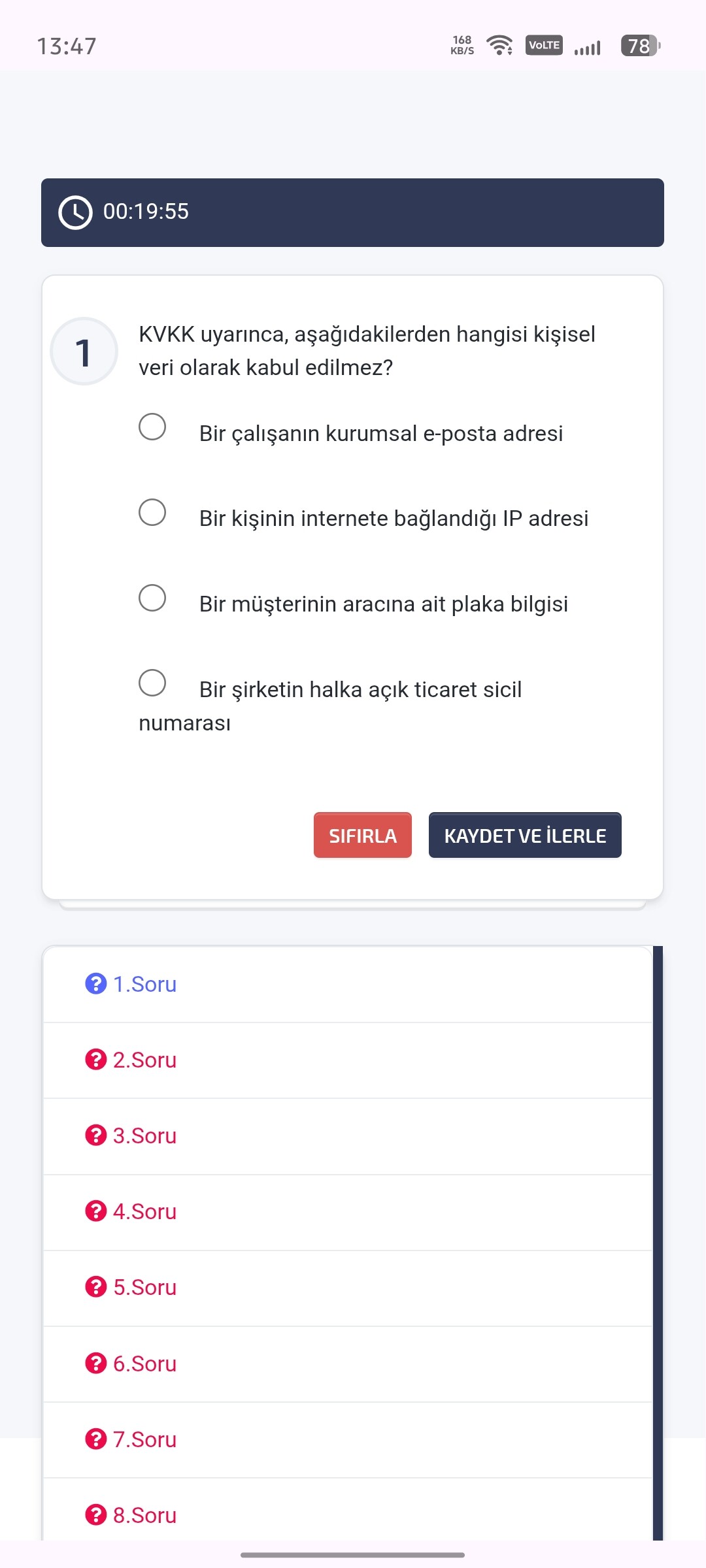Click the red question icon beside 7.Soru
The image size is (706, 1568).
point(95,1439)
